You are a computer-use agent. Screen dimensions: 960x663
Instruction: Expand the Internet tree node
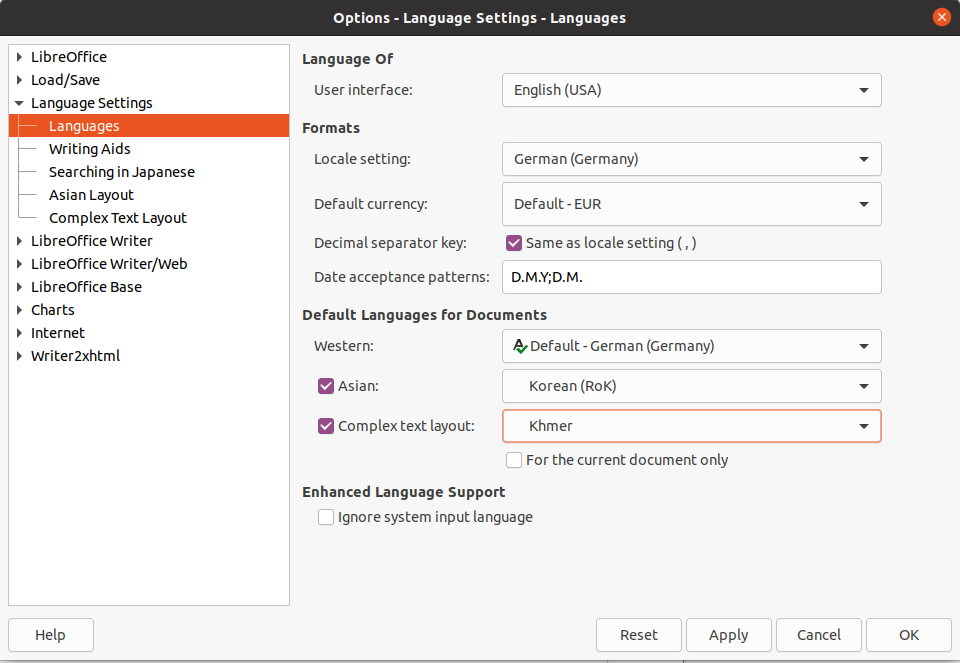coord(19,333)
